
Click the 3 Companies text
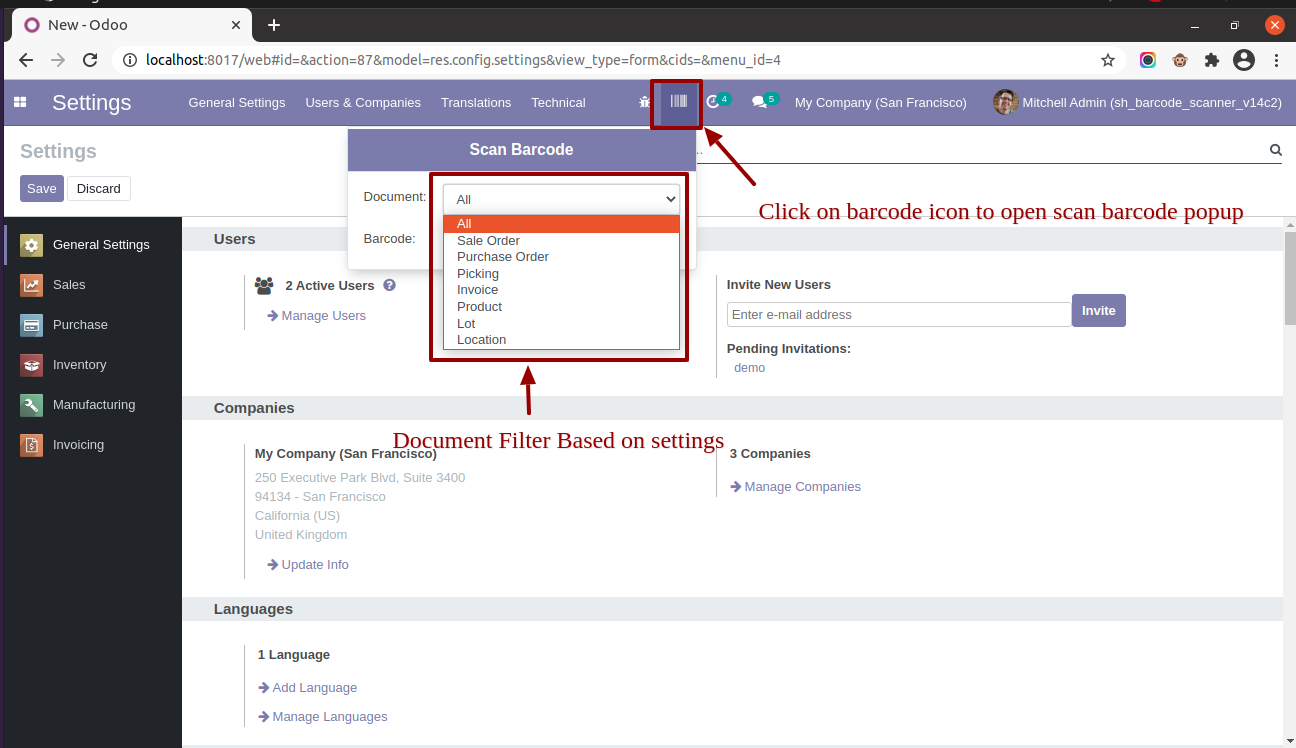click(770, 454)
